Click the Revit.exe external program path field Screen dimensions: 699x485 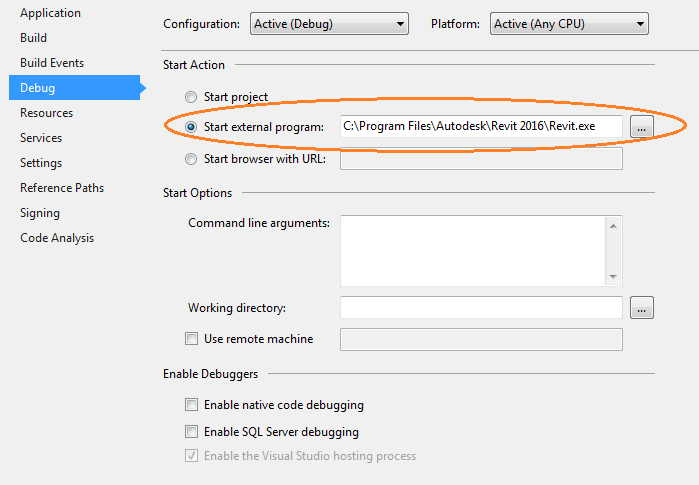point(480,127)
